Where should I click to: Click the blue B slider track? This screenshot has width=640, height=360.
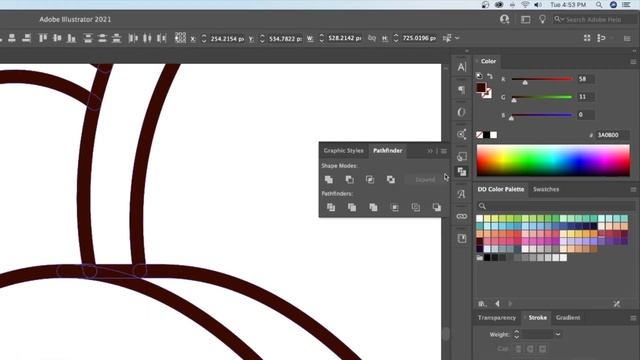[542, 115]
